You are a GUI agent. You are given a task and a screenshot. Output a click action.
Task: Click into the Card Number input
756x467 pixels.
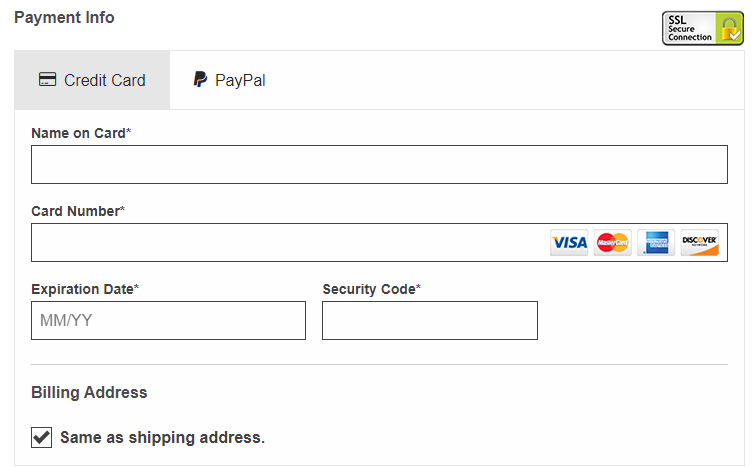point(285,243)
